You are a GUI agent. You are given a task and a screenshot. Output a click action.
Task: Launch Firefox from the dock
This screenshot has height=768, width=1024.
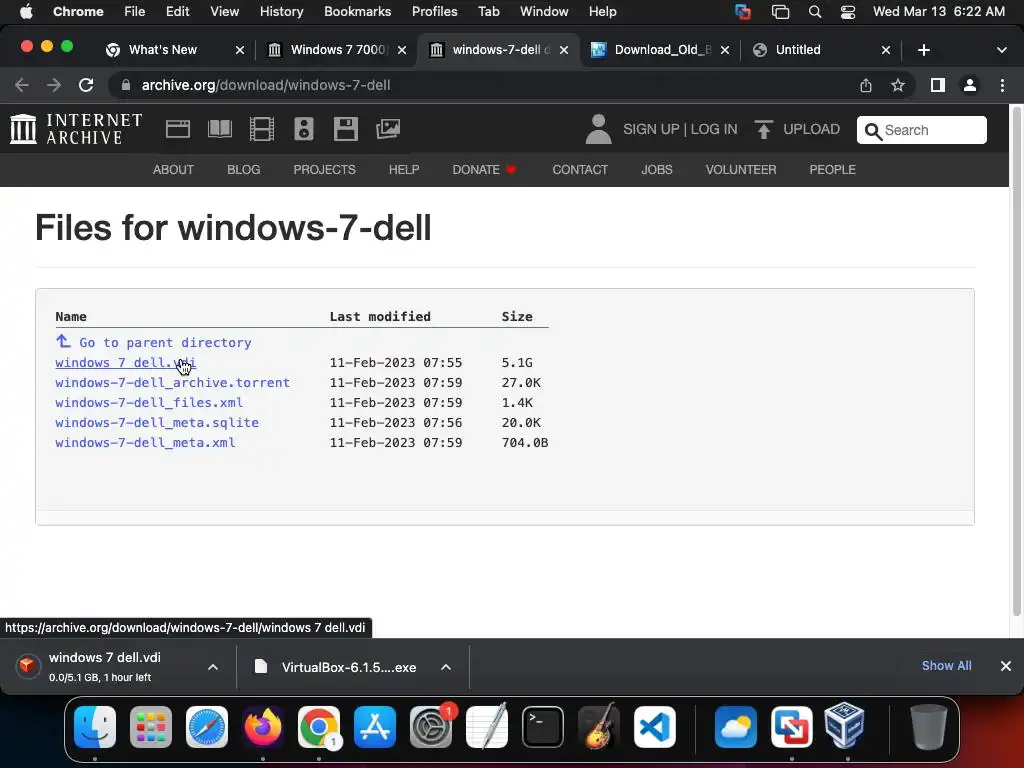(263, 726)
